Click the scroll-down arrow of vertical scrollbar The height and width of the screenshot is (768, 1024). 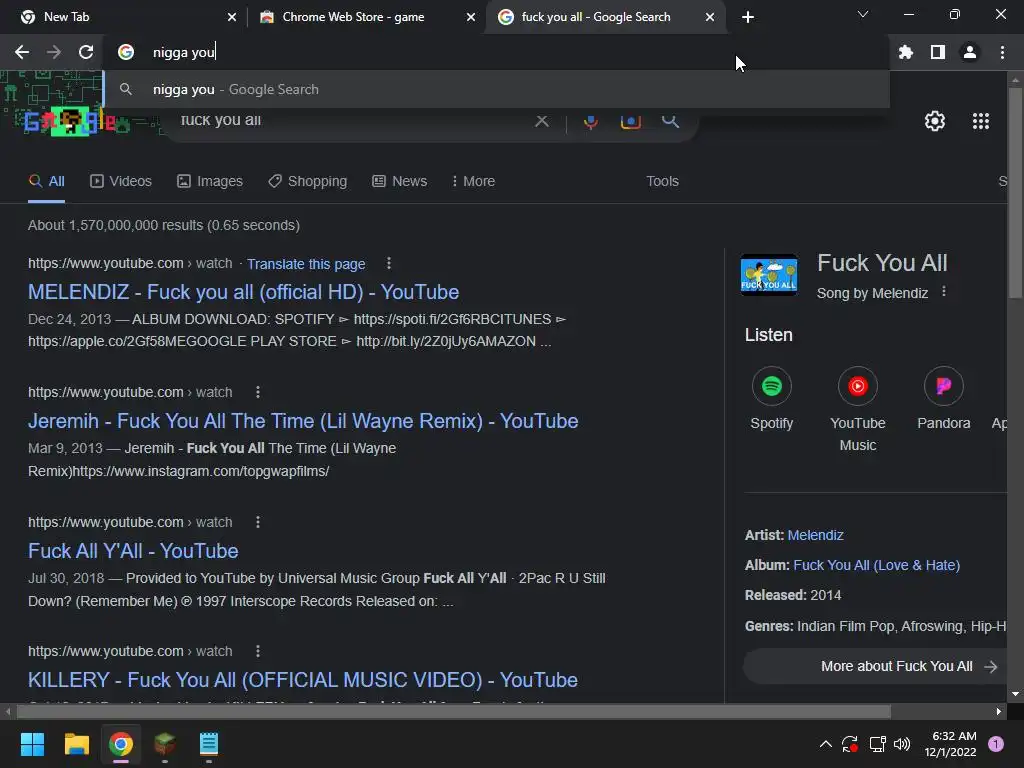[x=1015, y=694]
